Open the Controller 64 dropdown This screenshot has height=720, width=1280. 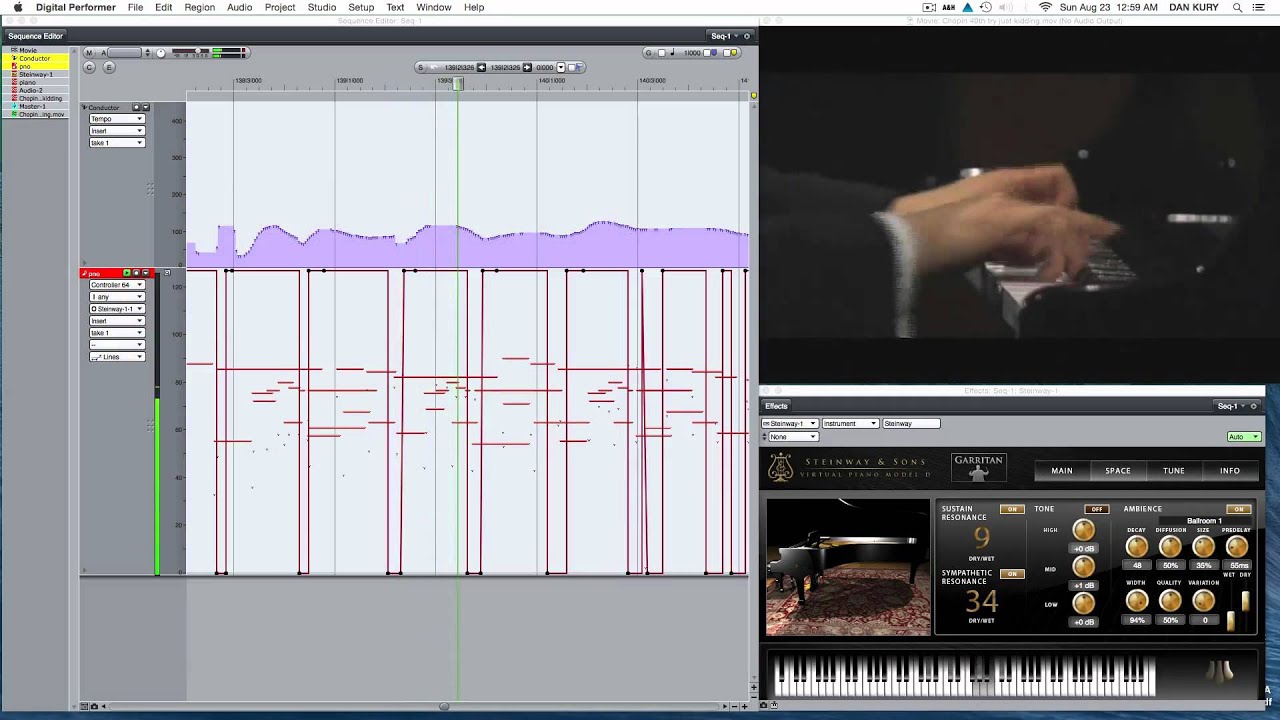tap(117, 285)
